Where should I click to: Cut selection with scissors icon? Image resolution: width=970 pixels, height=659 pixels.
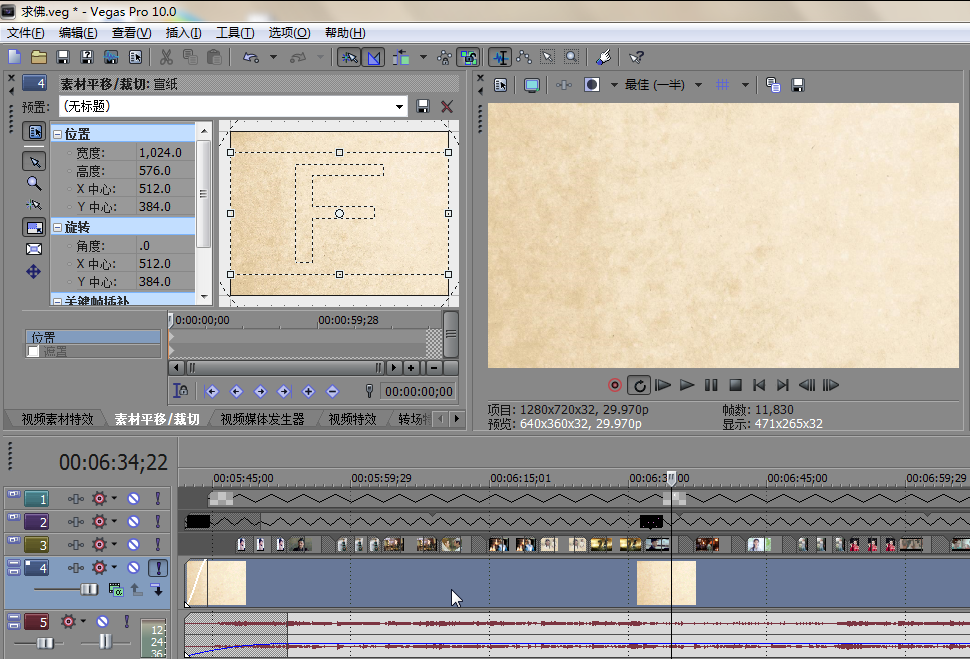tap(166, 58)
